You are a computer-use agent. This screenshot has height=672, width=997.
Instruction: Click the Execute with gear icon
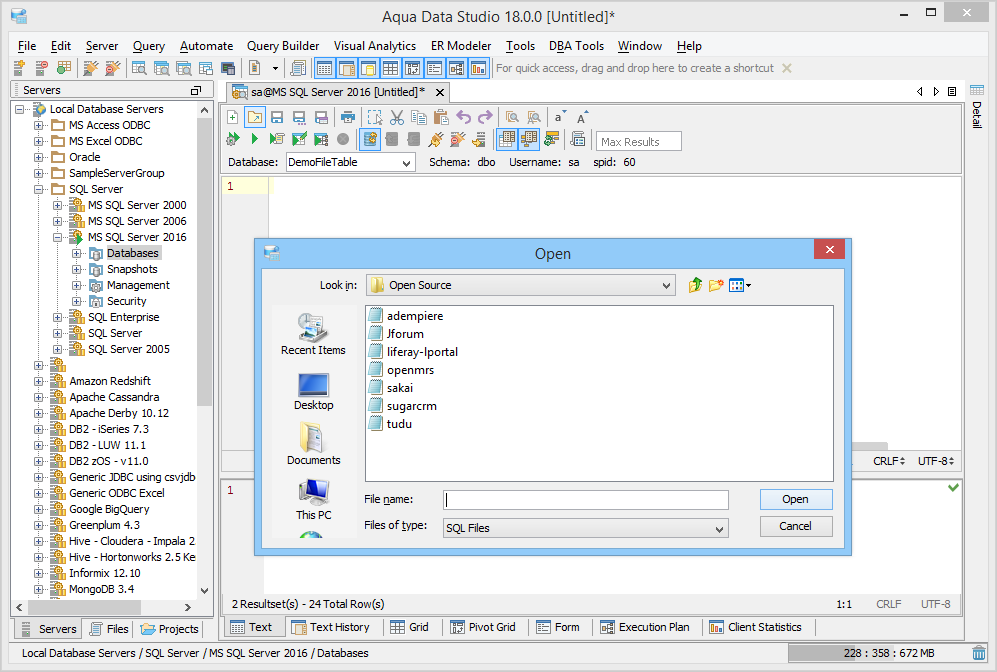(x=233, y=139)
